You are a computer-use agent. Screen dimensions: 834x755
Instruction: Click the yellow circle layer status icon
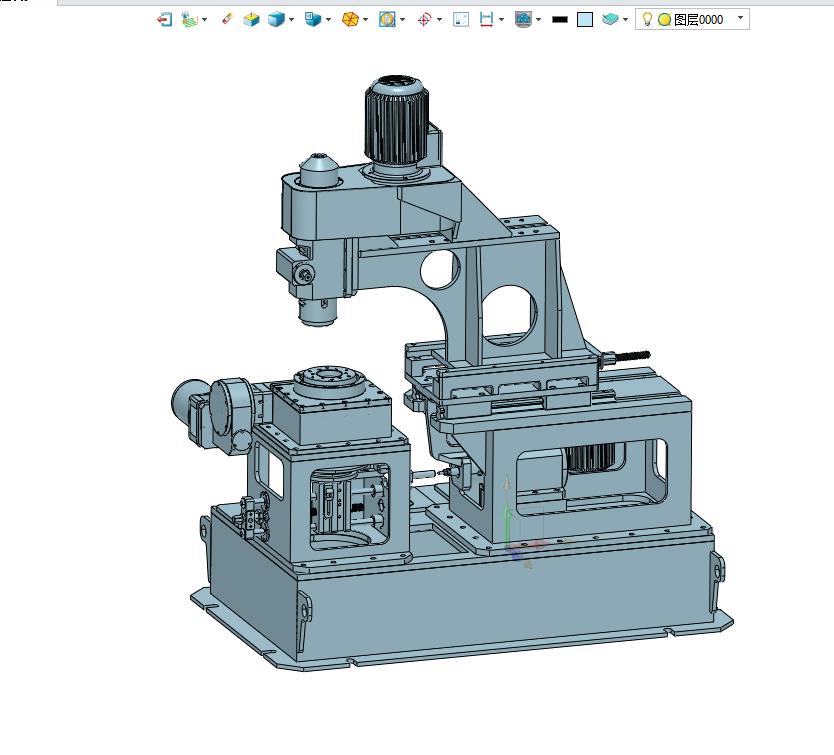tap(664, 20)
